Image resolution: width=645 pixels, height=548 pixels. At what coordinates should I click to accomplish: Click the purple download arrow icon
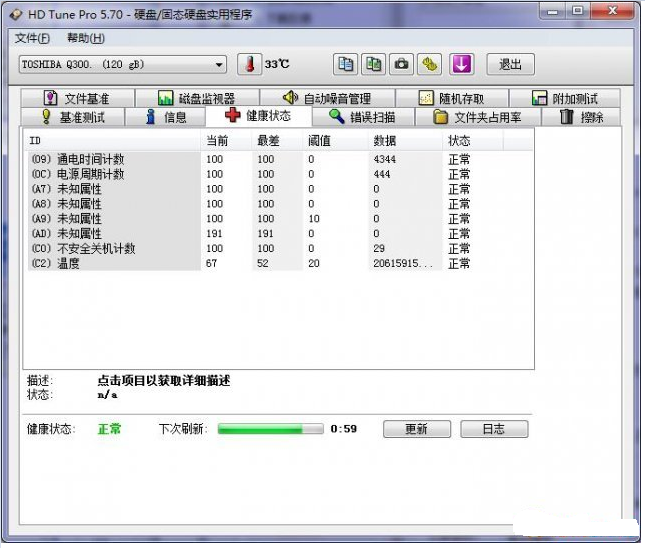461,64
